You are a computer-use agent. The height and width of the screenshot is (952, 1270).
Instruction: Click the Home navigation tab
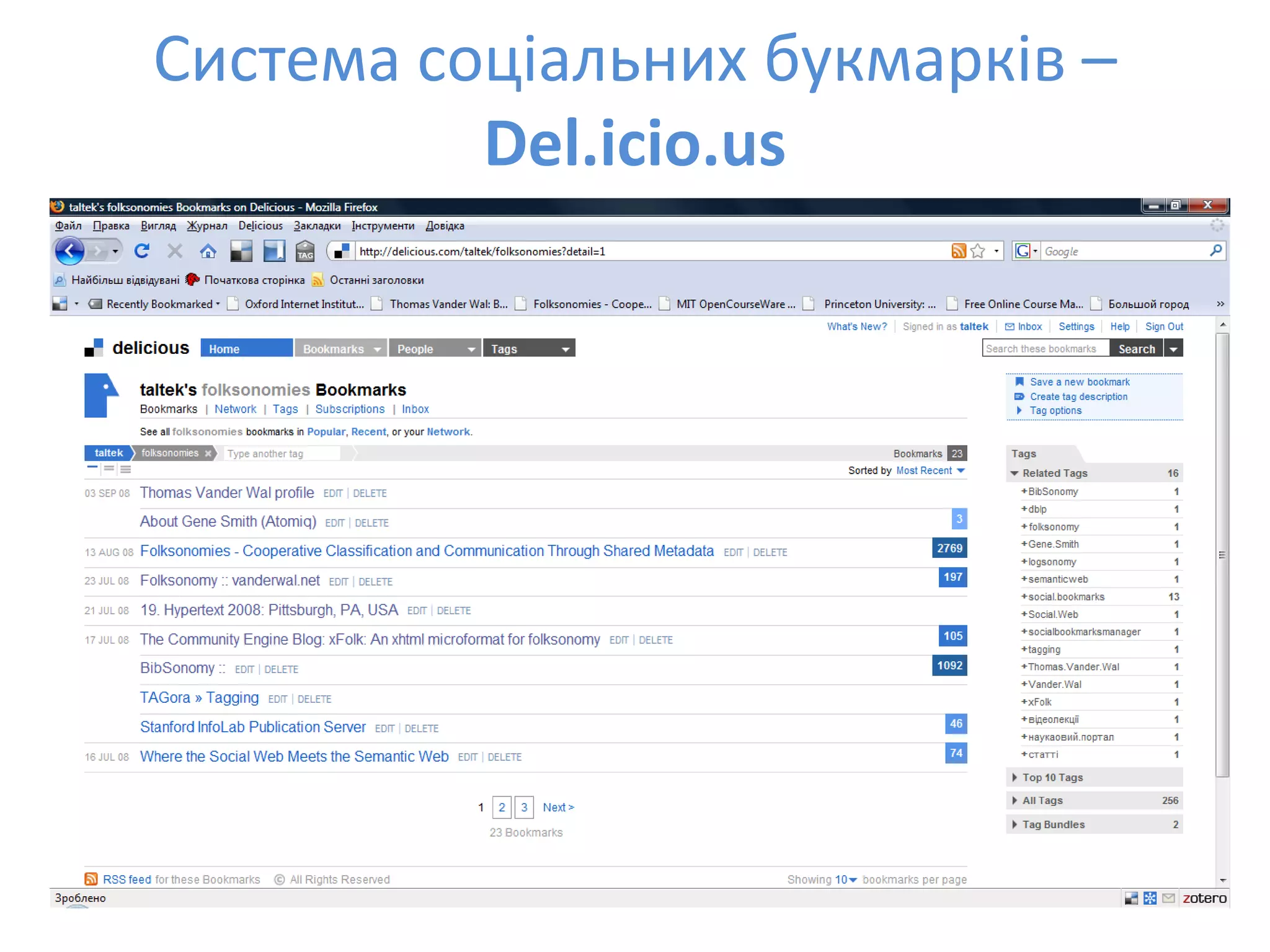[246, 348]
